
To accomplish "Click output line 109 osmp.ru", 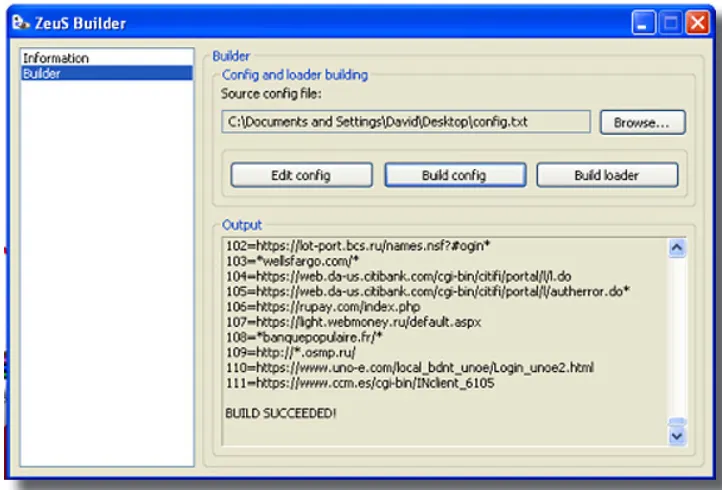I will tap(291, 352).
